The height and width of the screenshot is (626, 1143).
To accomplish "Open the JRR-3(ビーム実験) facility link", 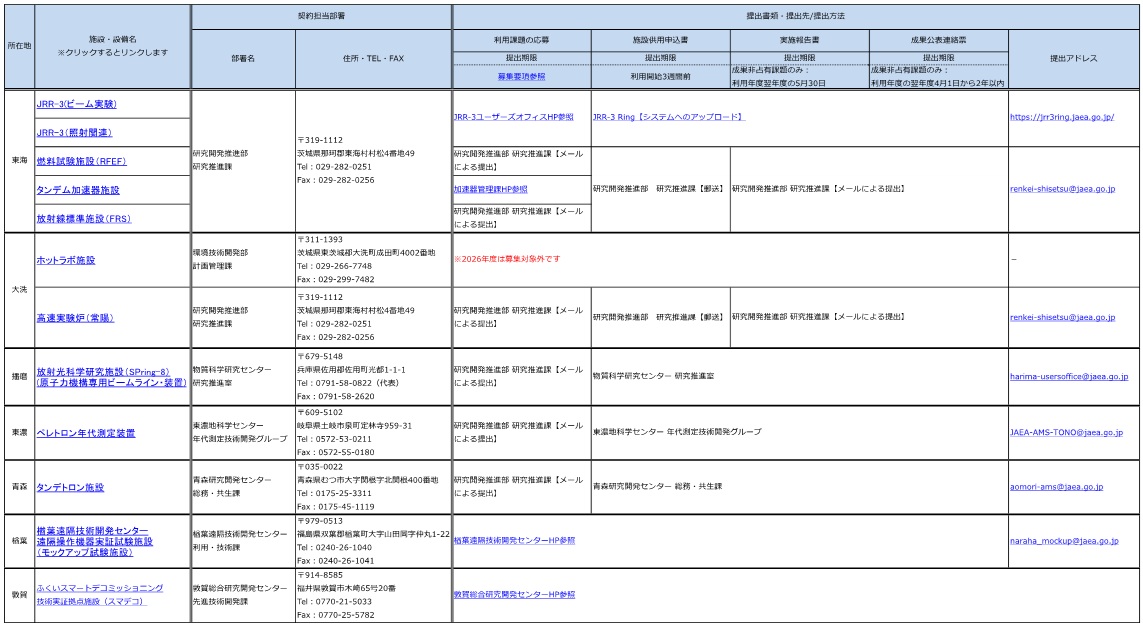I will [75, 104].
